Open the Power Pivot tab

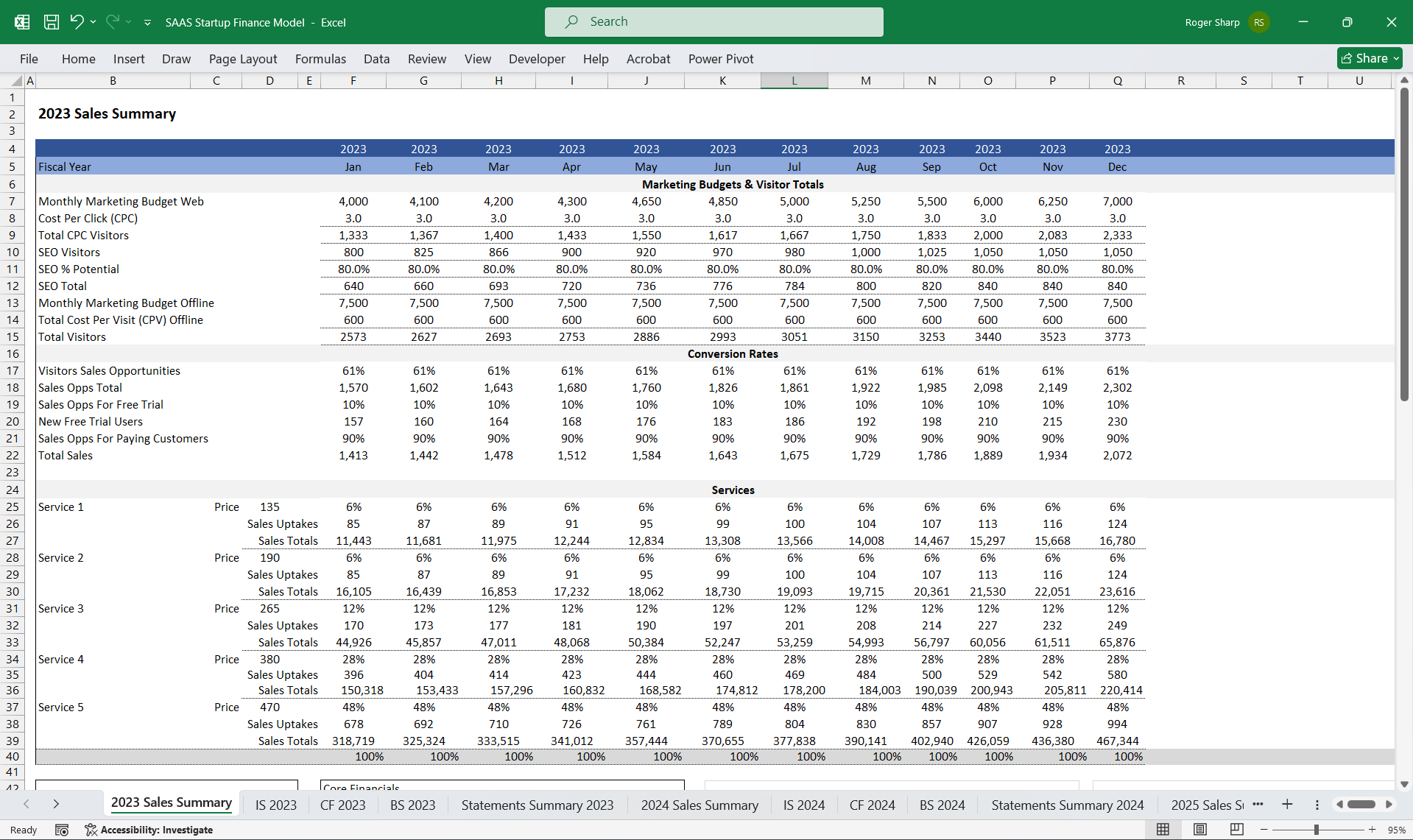pos(721,59)
